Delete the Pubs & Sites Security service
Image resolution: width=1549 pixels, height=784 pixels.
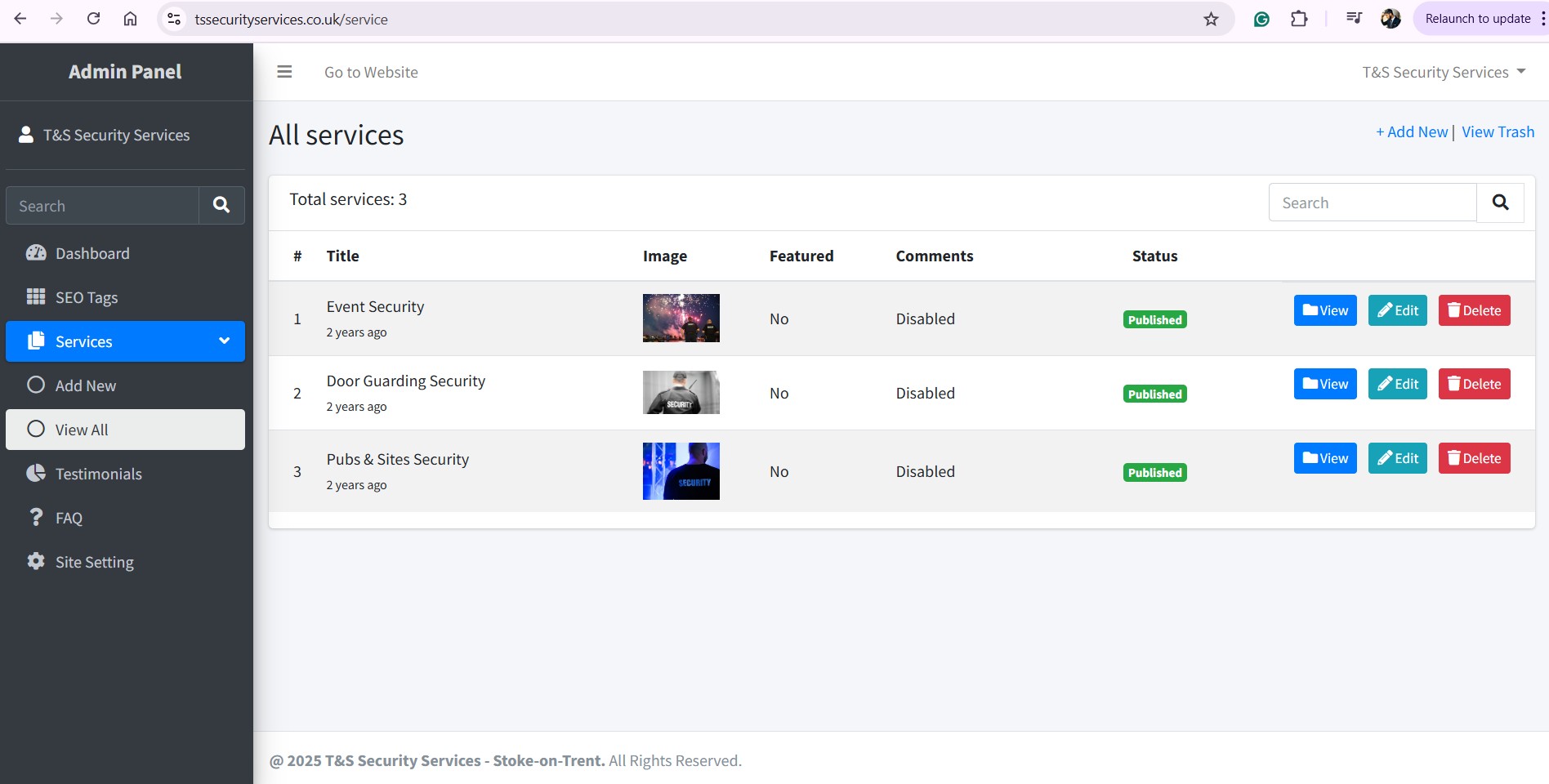point(1474,458)
